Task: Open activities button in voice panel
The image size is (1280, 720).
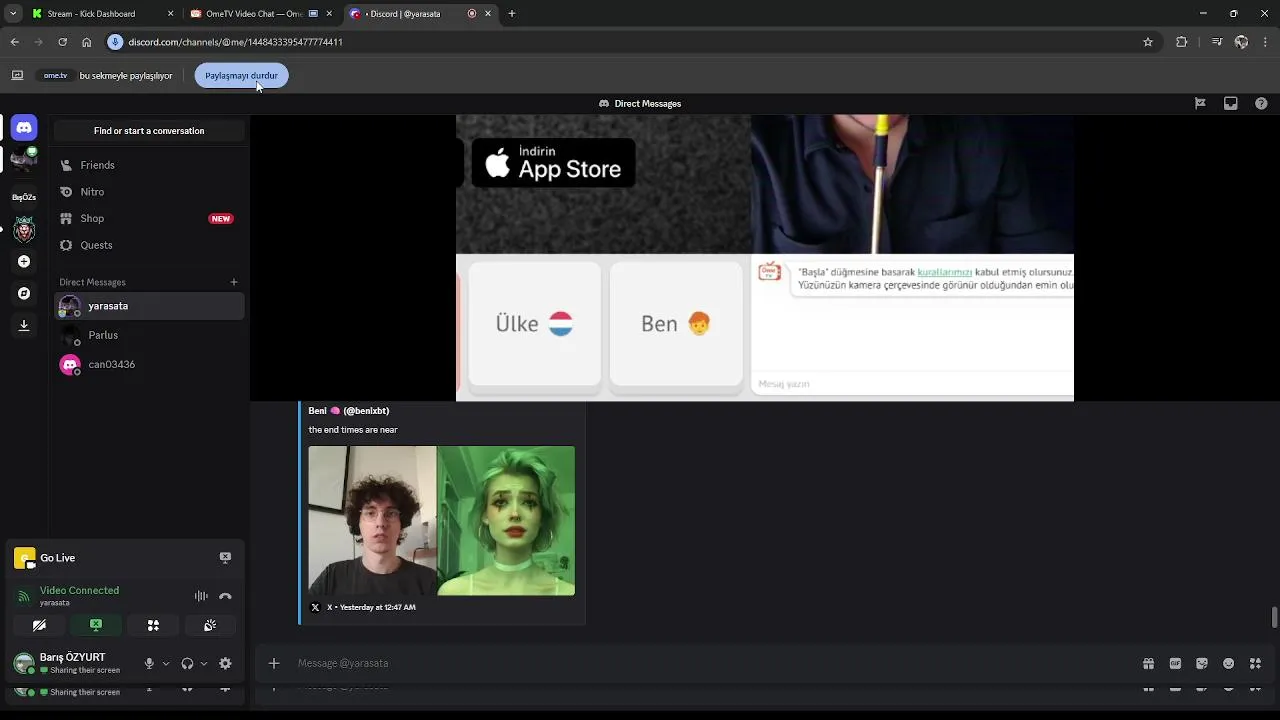Action: (153, 625)
